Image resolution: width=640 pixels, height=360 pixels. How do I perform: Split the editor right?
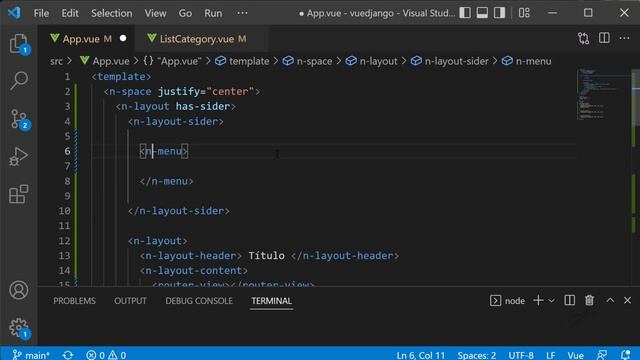pyautogui.click(x=604, y=38)
